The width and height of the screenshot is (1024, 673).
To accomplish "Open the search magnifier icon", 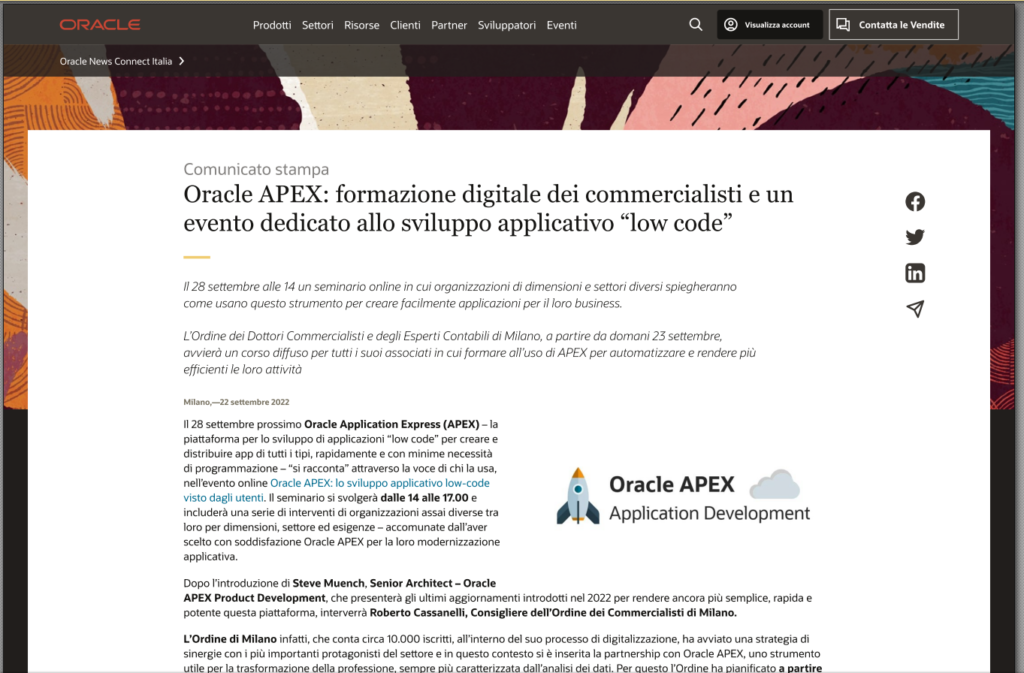I will coord(696,25).
